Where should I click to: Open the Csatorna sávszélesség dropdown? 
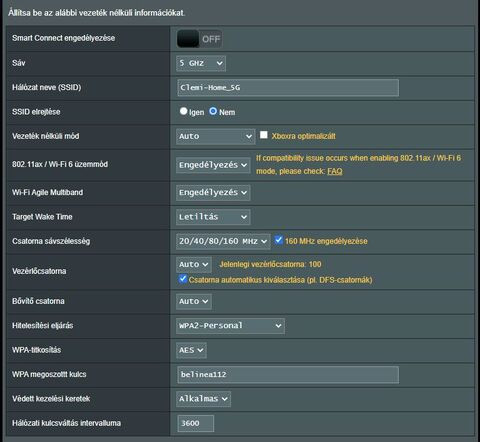(x=223, y=241)
